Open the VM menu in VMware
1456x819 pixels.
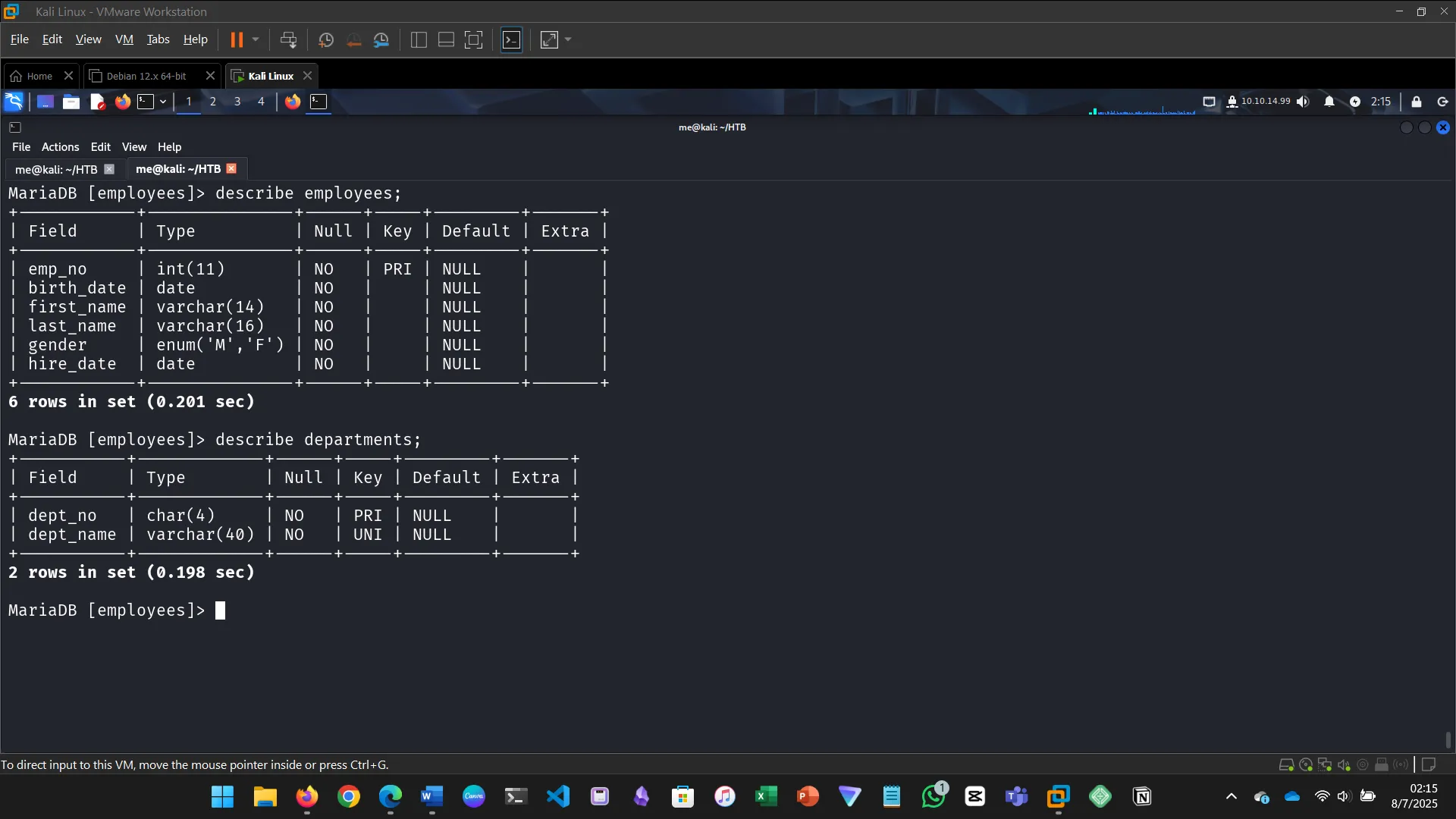click(x=124, y=39)
